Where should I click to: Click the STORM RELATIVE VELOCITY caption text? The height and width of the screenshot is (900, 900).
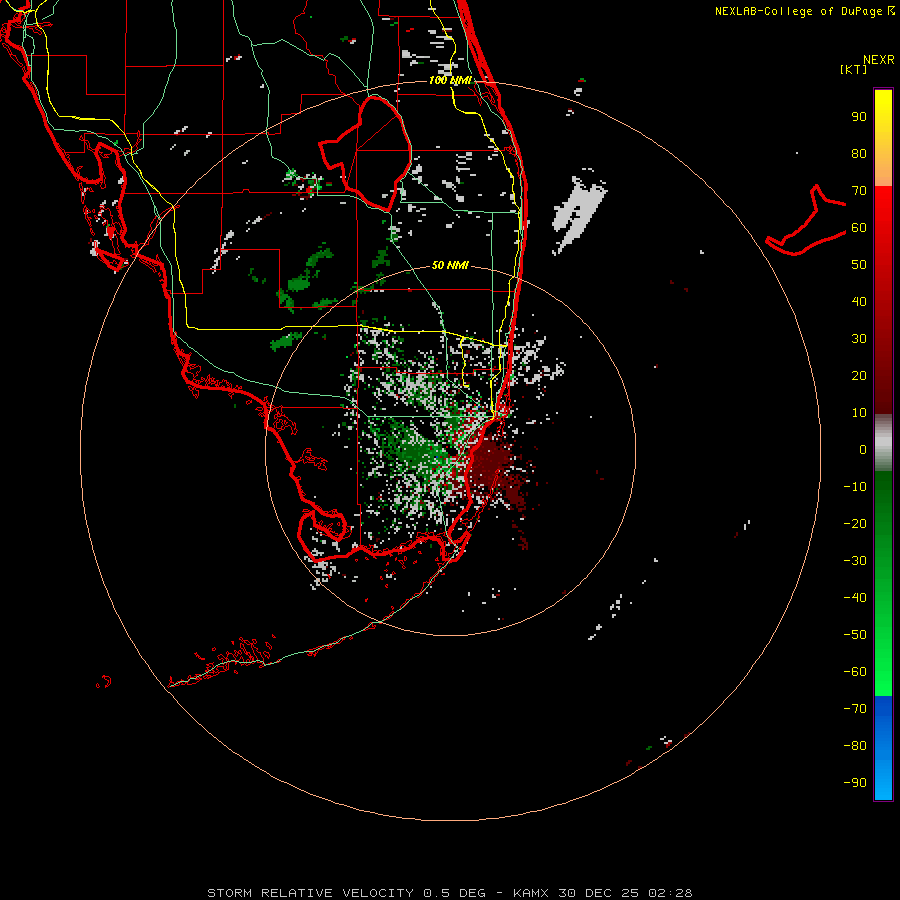(x=313, y=893)
